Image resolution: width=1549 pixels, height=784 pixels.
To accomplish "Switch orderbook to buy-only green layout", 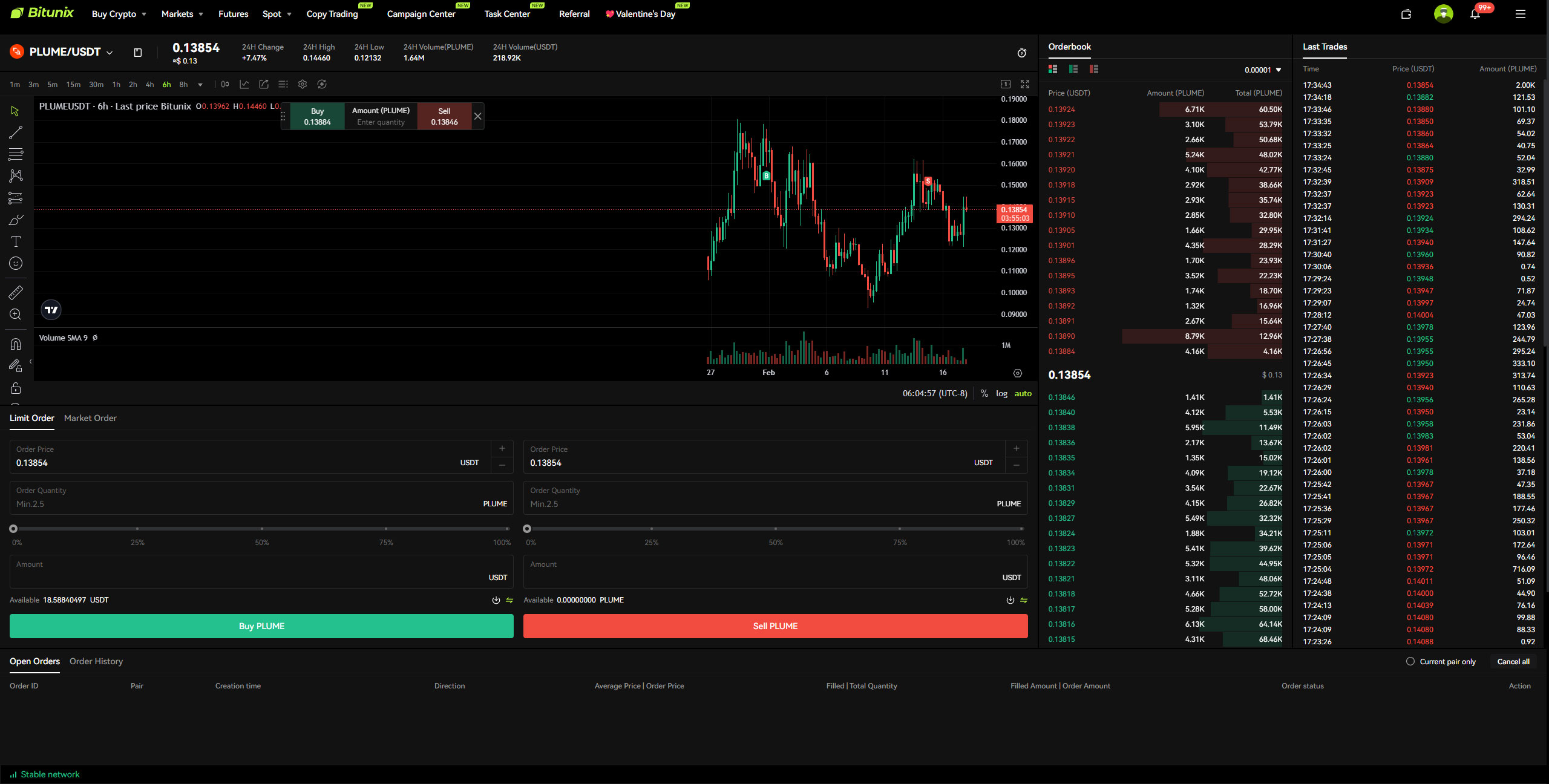I will 1073,69.
